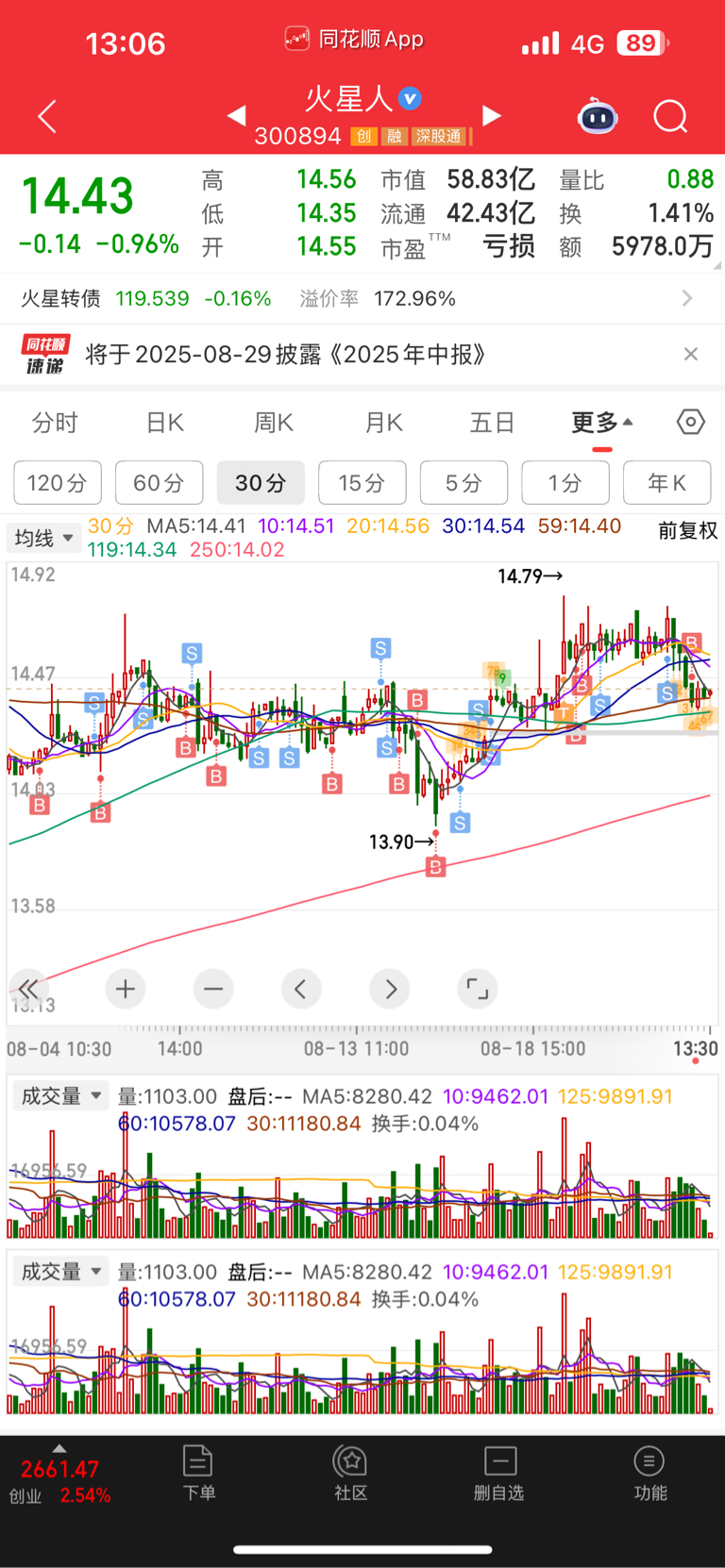Tap the 火星转债 bond name

pos(60,298)
